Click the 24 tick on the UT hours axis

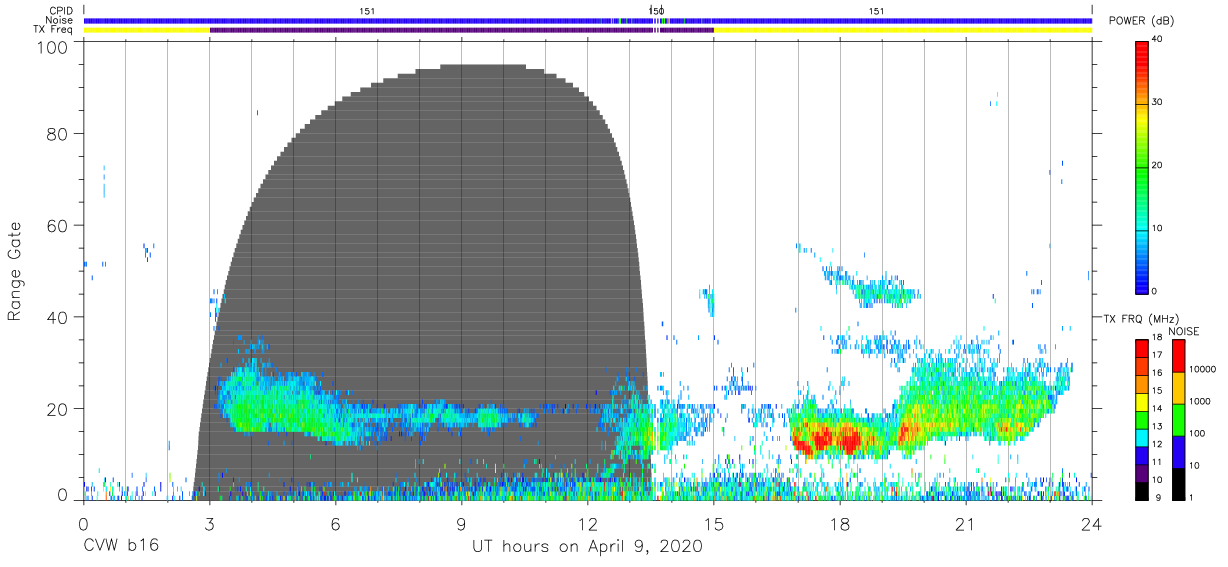click(x=1091, y=525)
